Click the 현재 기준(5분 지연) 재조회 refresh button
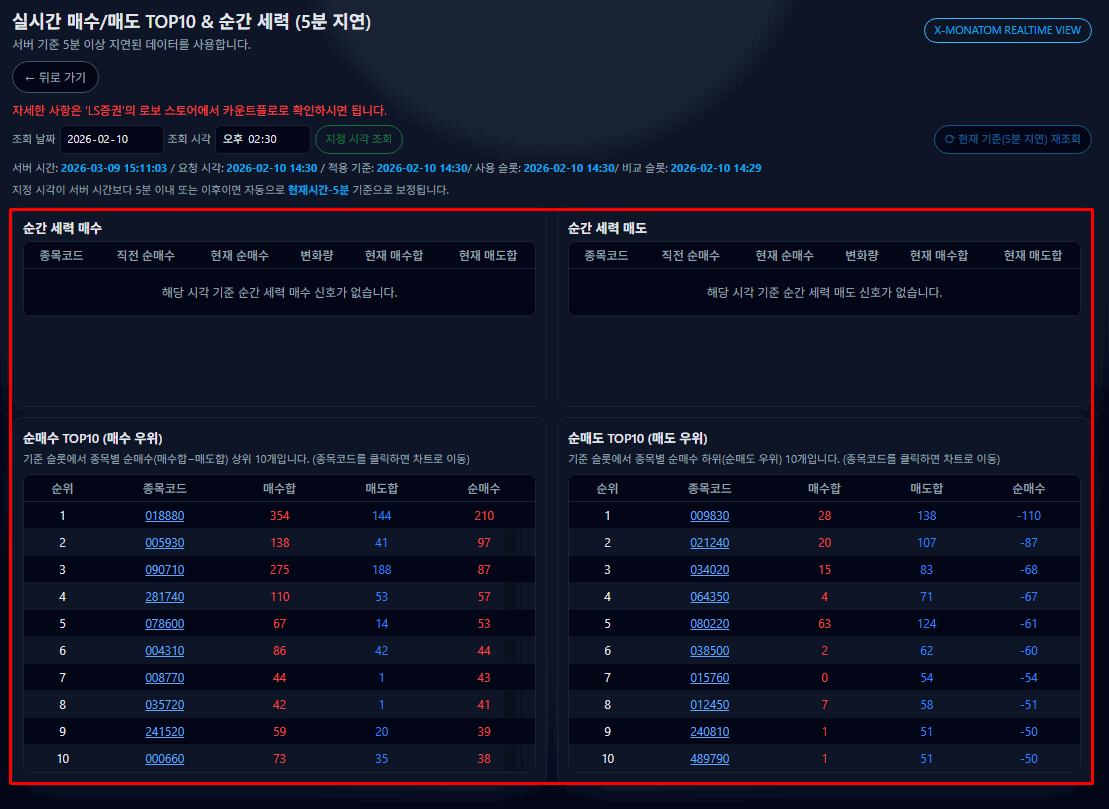 coord(1013,140)
